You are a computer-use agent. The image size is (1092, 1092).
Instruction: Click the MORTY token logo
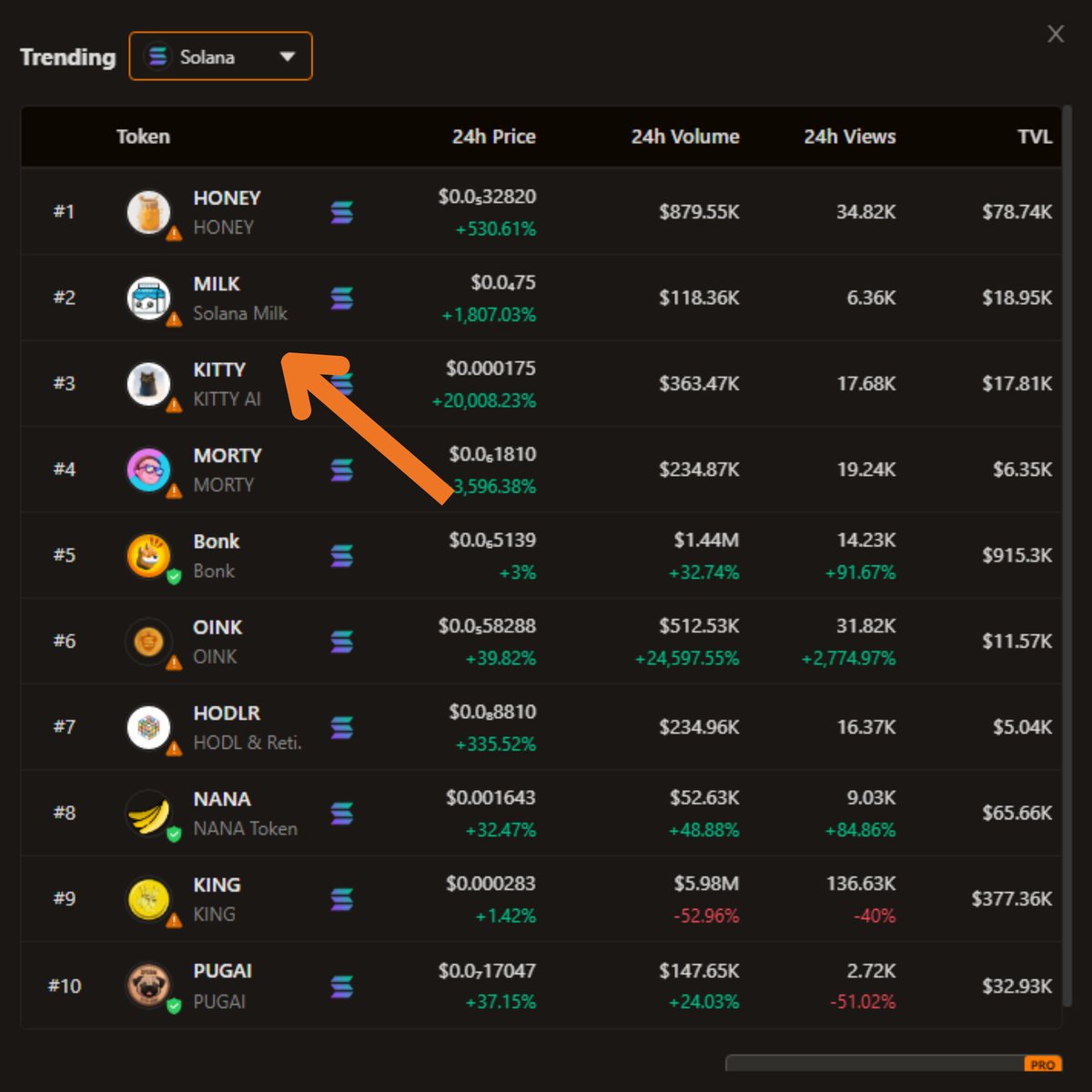click(148, 470)
